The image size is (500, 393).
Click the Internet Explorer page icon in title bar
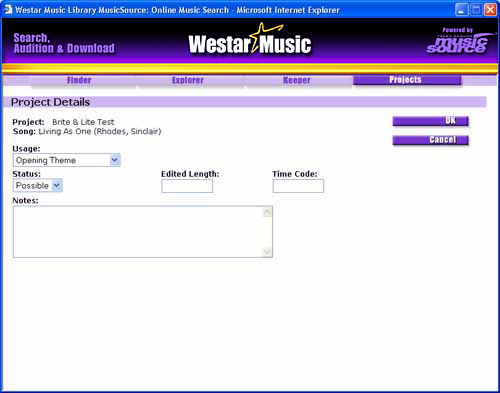click(x=8, y=10)
